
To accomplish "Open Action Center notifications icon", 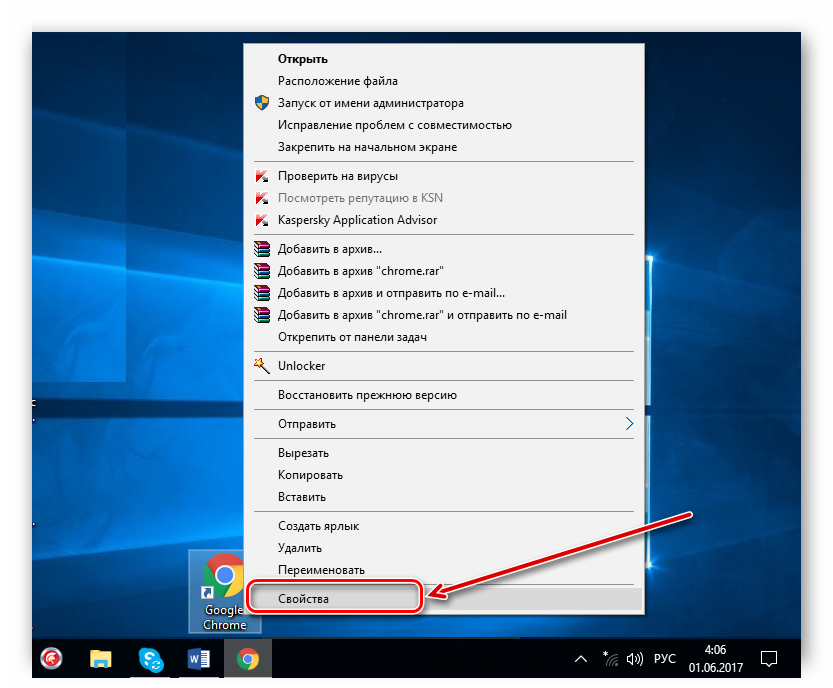I will click(769, 659).
